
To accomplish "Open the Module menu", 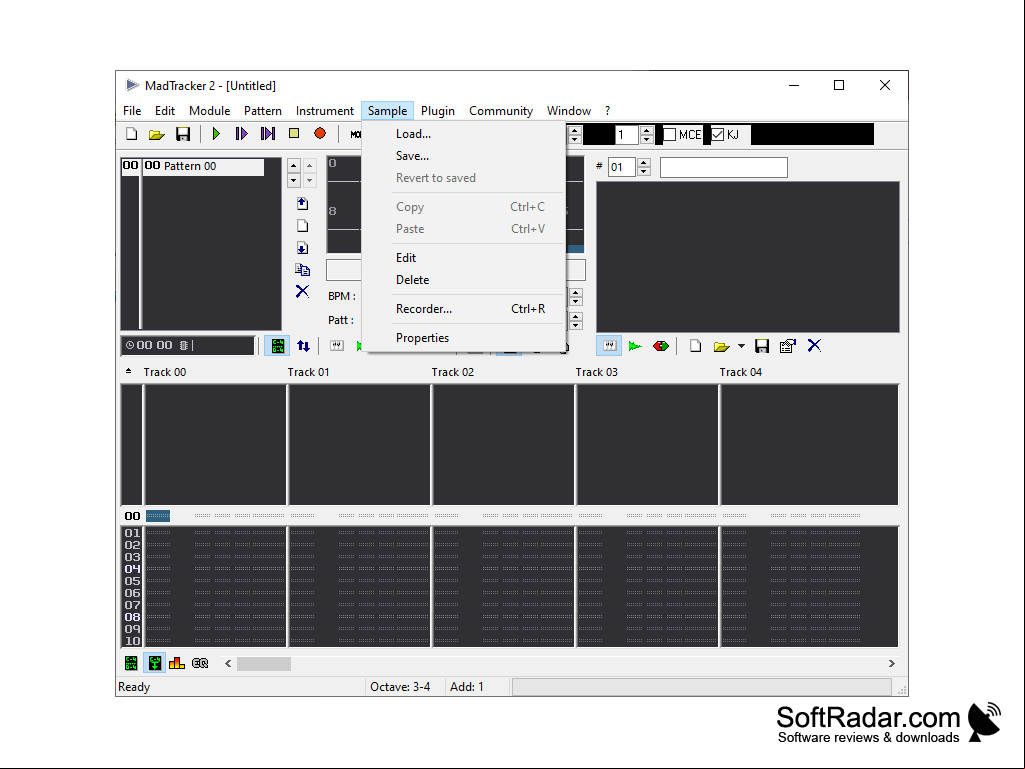I will tap(210, 111).
